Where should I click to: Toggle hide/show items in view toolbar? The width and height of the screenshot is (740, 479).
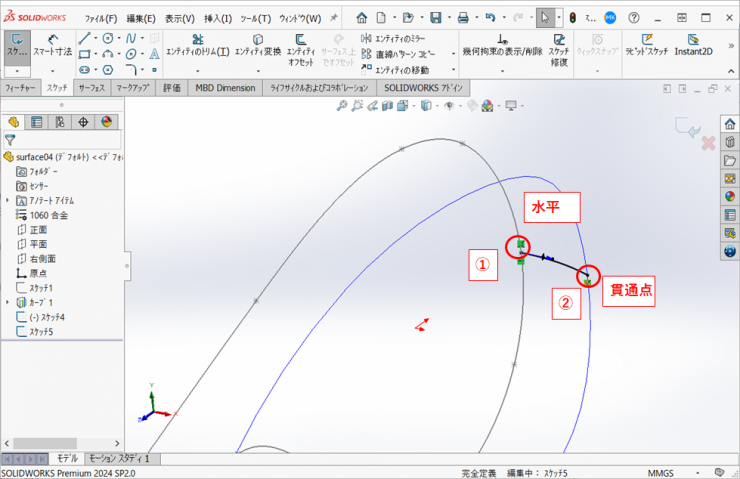450,106
